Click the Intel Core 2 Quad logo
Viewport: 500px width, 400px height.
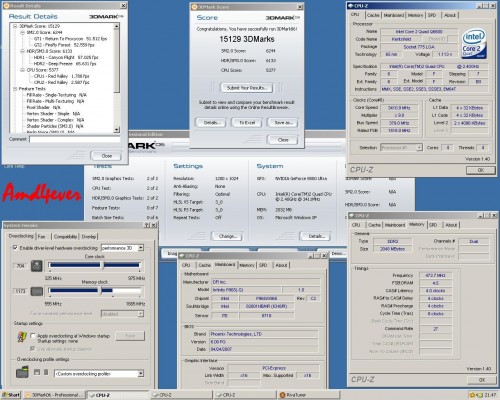(x=474, y=43)
